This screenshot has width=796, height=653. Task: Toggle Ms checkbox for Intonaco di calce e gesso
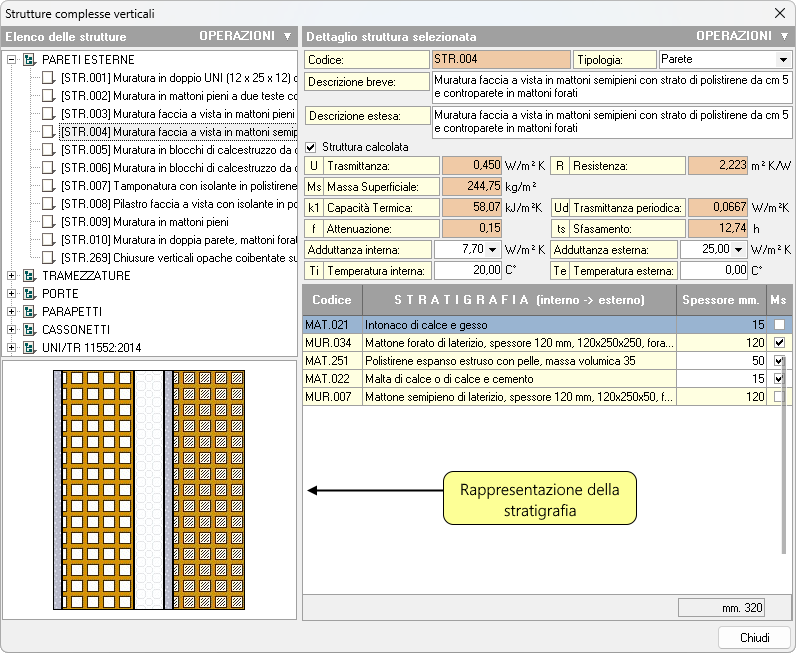(x=779, y=325)
